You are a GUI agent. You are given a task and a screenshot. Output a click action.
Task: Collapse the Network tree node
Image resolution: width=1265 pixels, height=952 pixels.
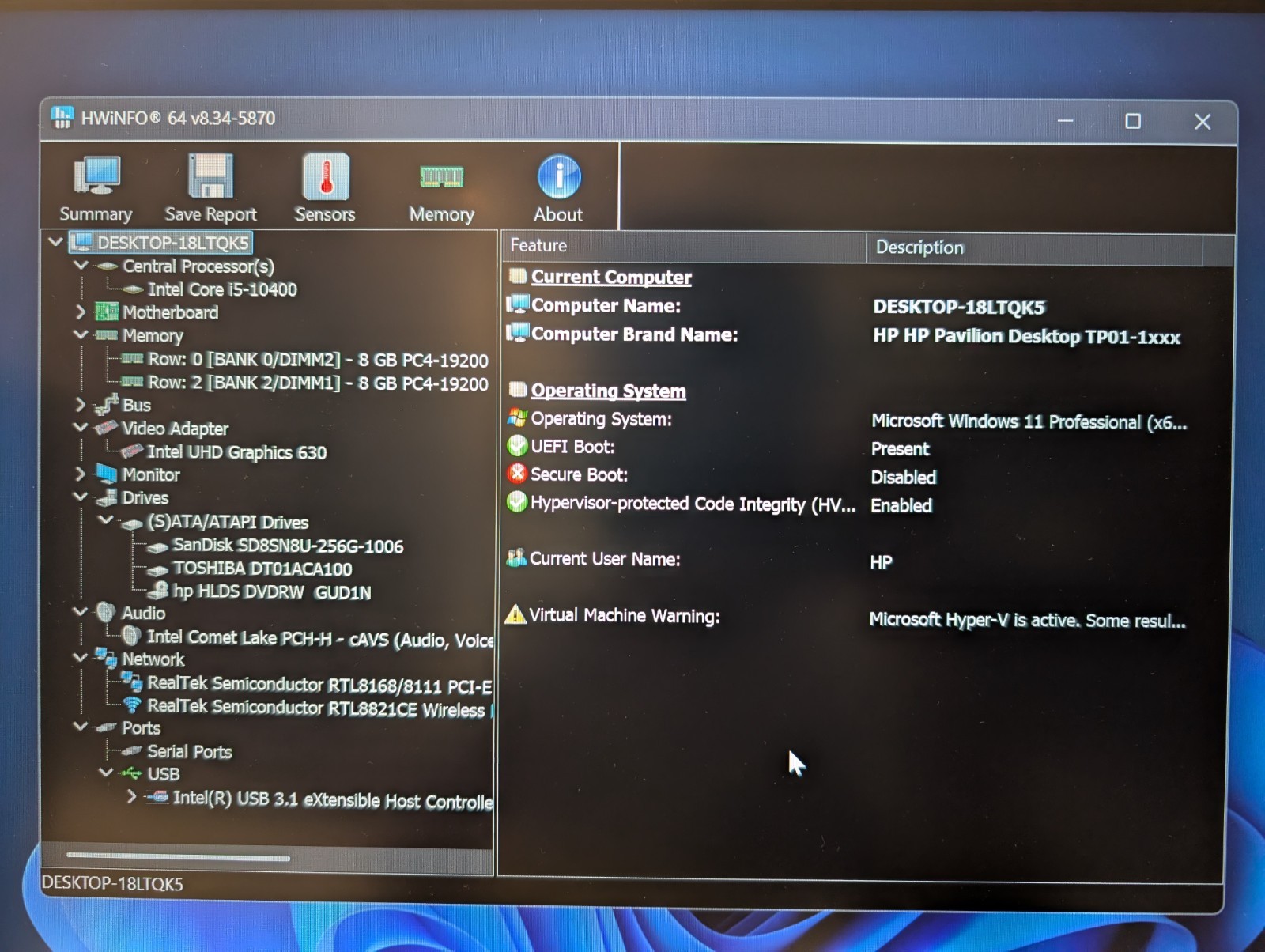click(81, 658)
